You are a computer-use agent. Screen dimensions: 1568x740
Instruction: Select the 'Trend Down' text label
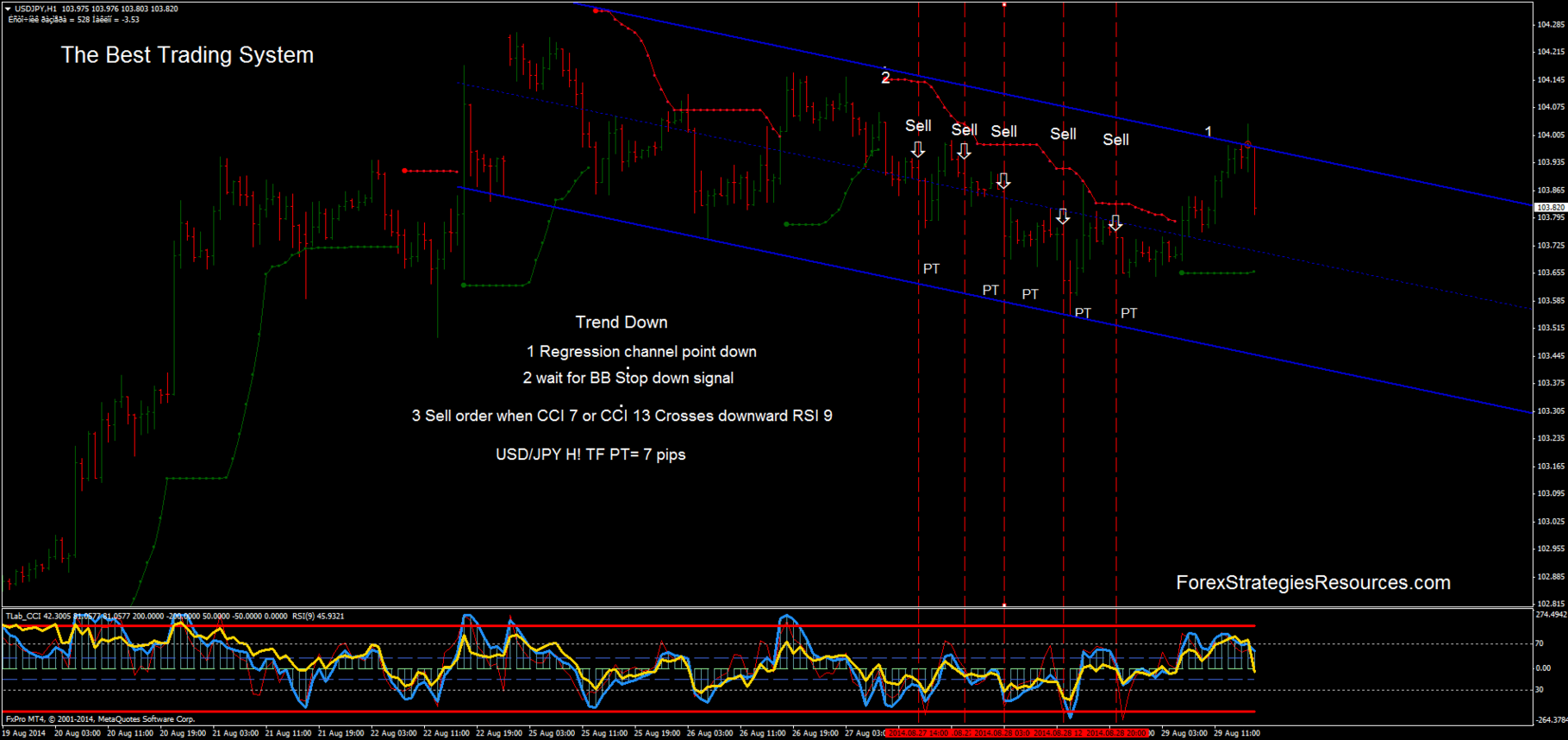622,323
